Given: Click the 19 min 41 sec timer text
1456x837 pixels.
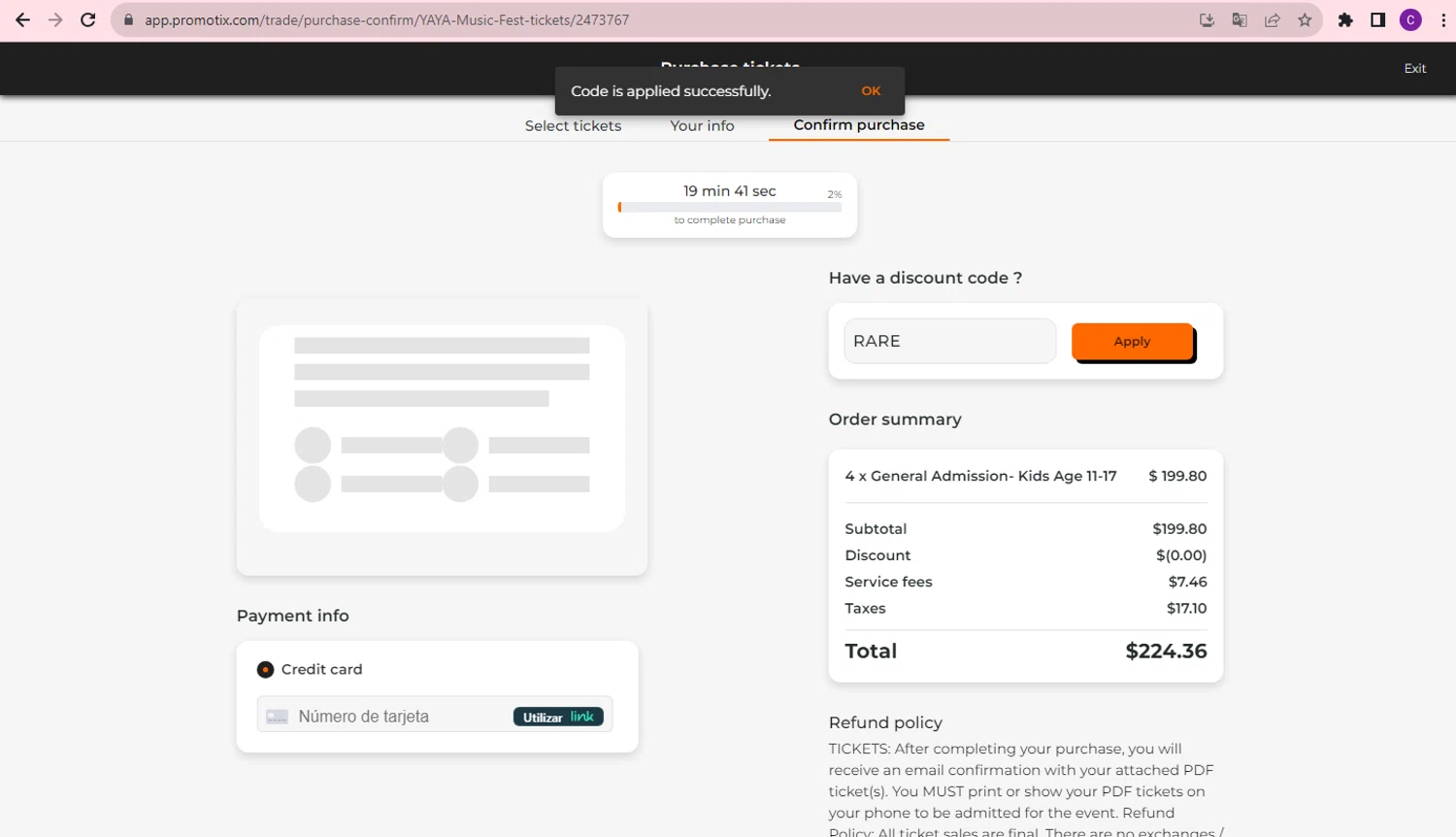Looking at the screenshot, I should 730,190.
